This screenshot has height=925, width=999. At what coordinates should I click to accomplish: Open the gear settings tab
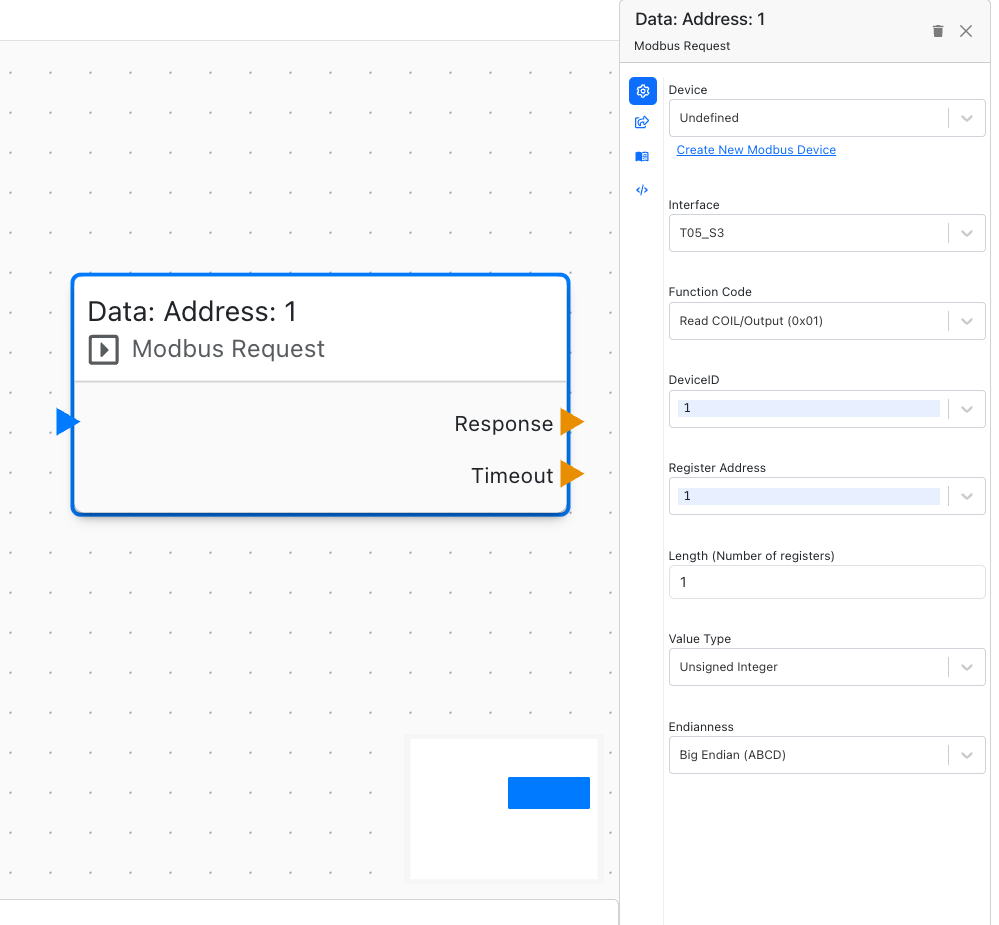click(x=643, y=91)
